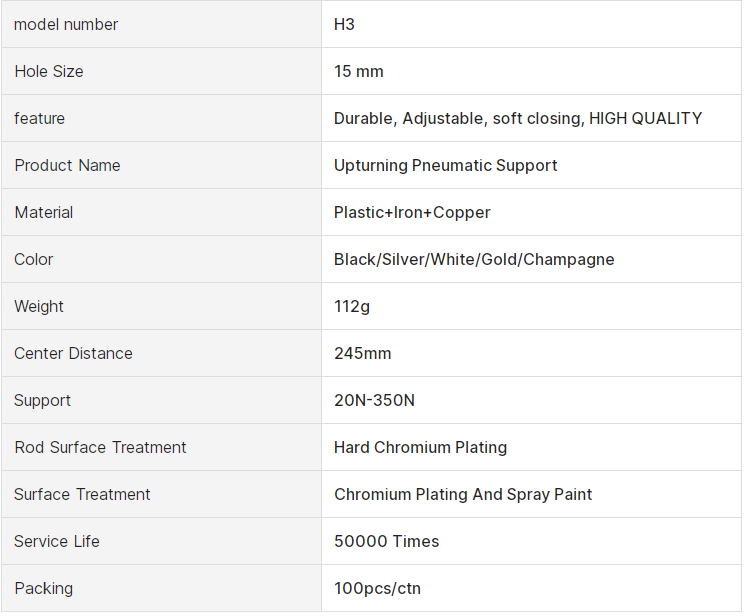This screenshot has width=747, height=616.
Task: Click the 'Rod Surface Treatment' label
Action: pos(100,447)
